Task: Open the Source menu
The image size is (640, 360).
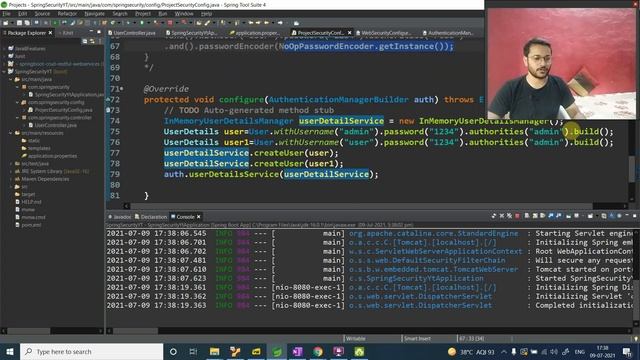Action: (42, 13)
